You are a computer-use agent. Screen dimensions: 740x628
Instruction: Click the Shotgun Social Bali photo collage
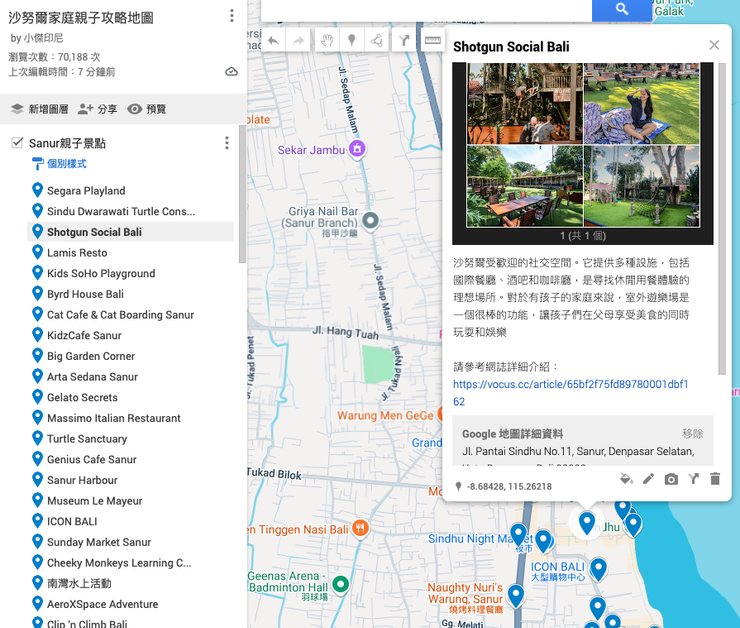click(583, 145)
